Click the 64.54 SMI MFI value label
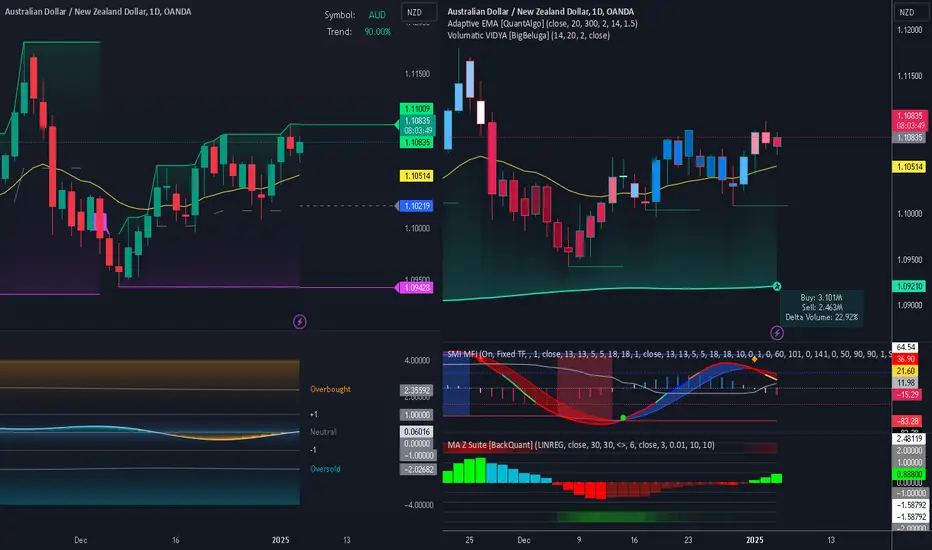Viewport: 932px width, 550px height. click(905, 347)
